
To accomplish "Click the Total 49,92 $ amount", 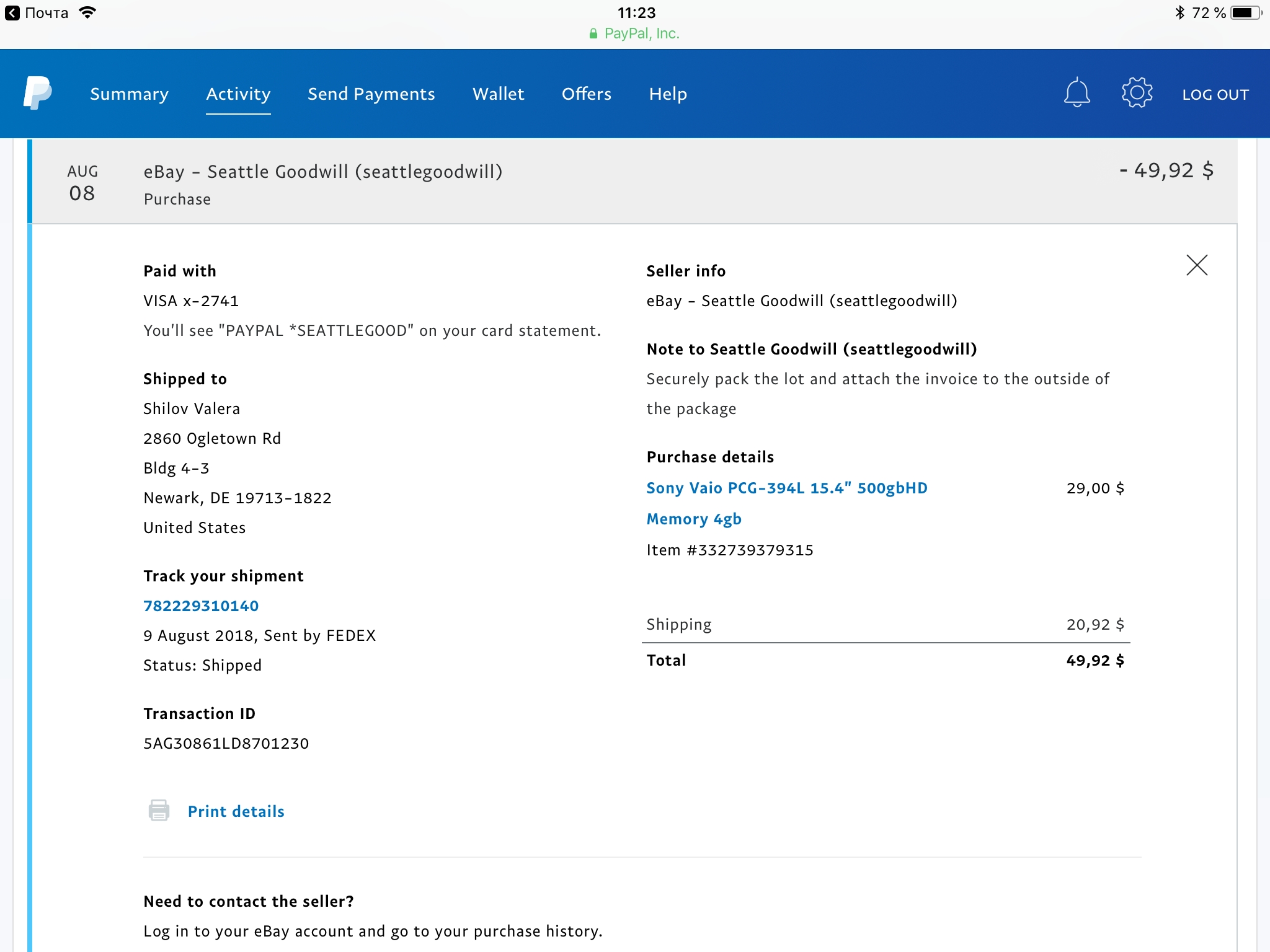I will (x=1095, y=660).
